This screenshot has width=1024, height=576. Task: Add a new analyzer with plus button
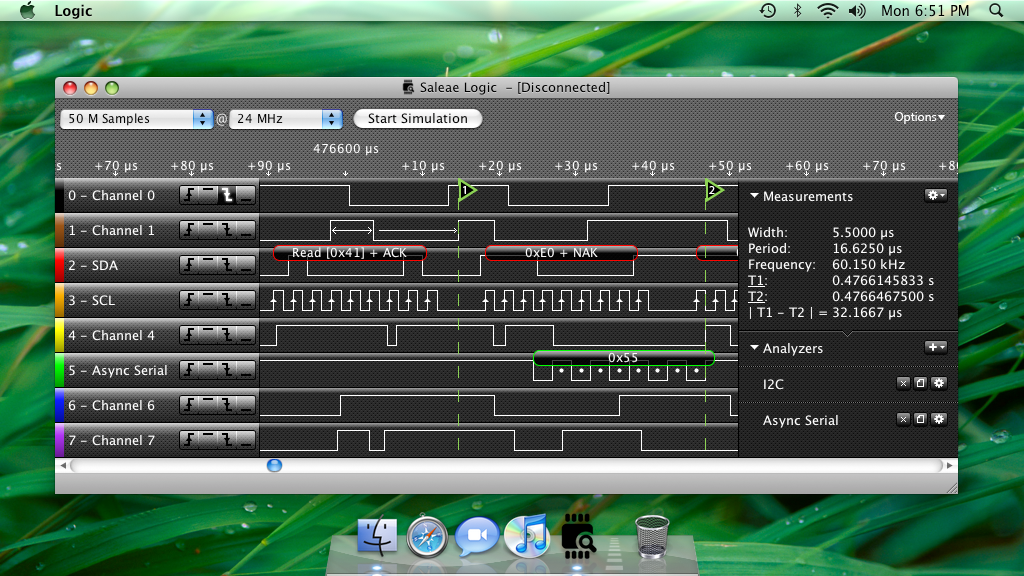click(x=935, y=347)
